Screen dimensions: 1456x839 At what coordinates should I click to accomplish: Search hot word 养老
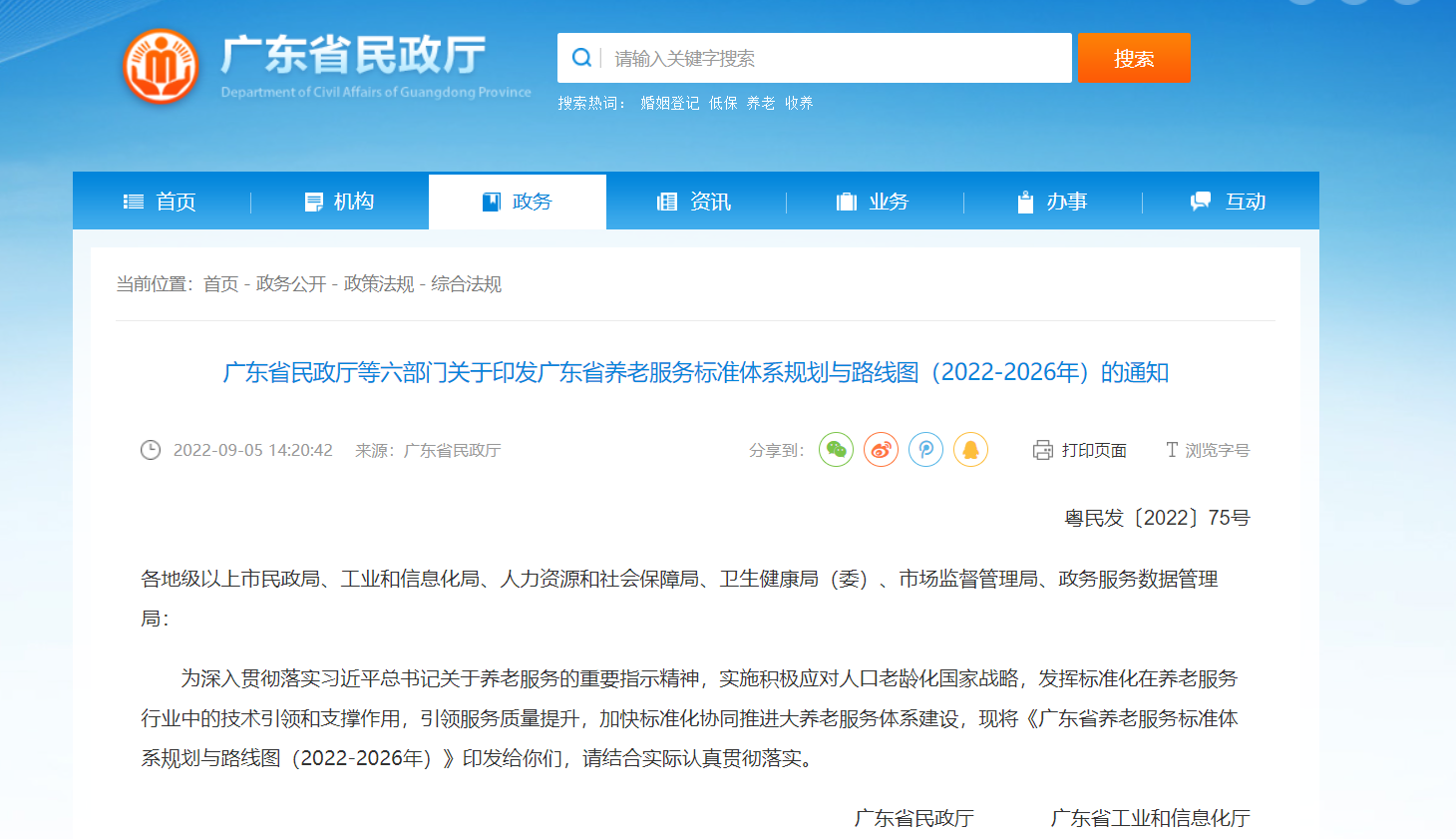[x=761, y=103]
